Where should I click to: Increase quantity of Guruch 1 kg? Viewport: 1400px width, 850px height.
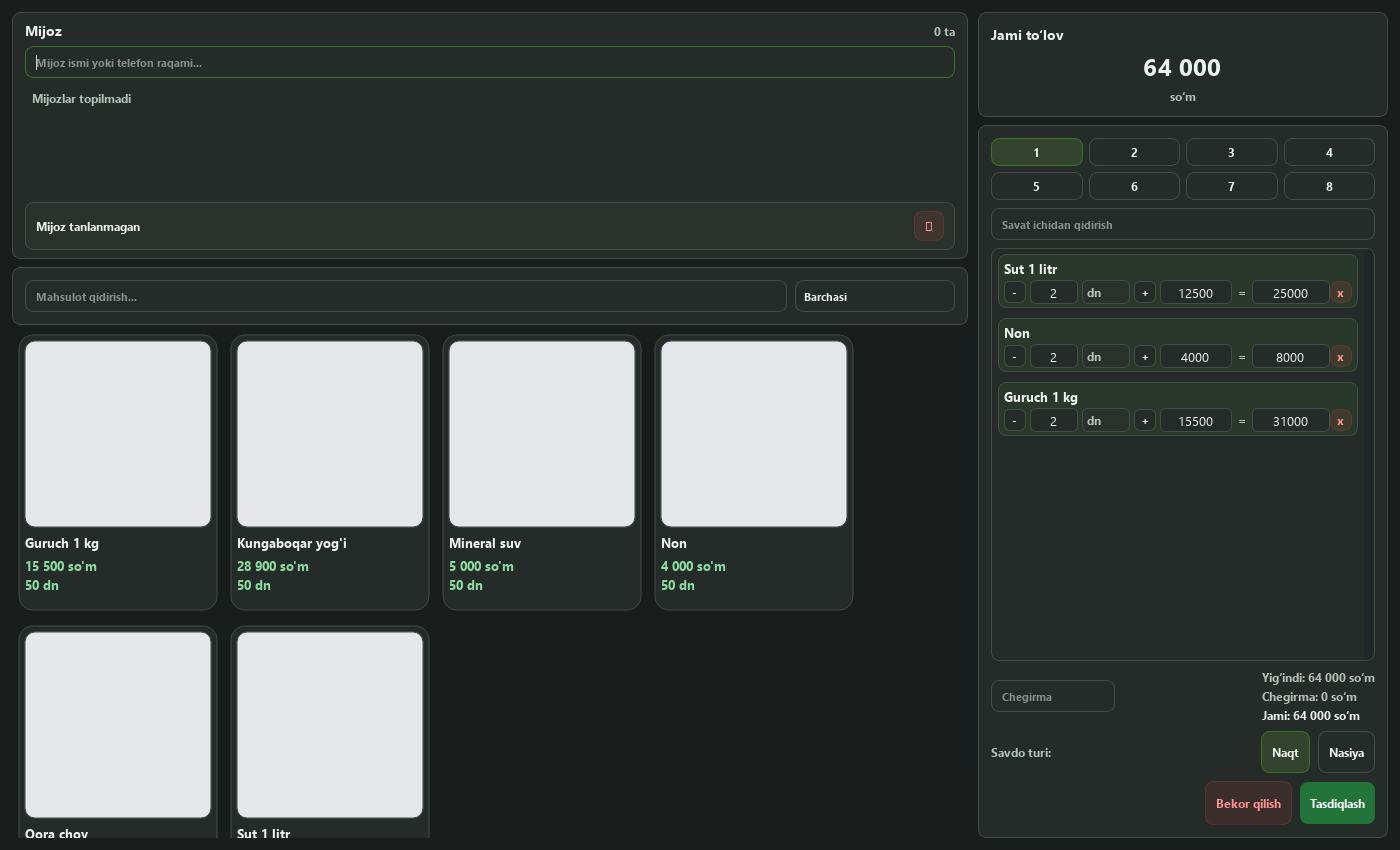point(1145,421)
